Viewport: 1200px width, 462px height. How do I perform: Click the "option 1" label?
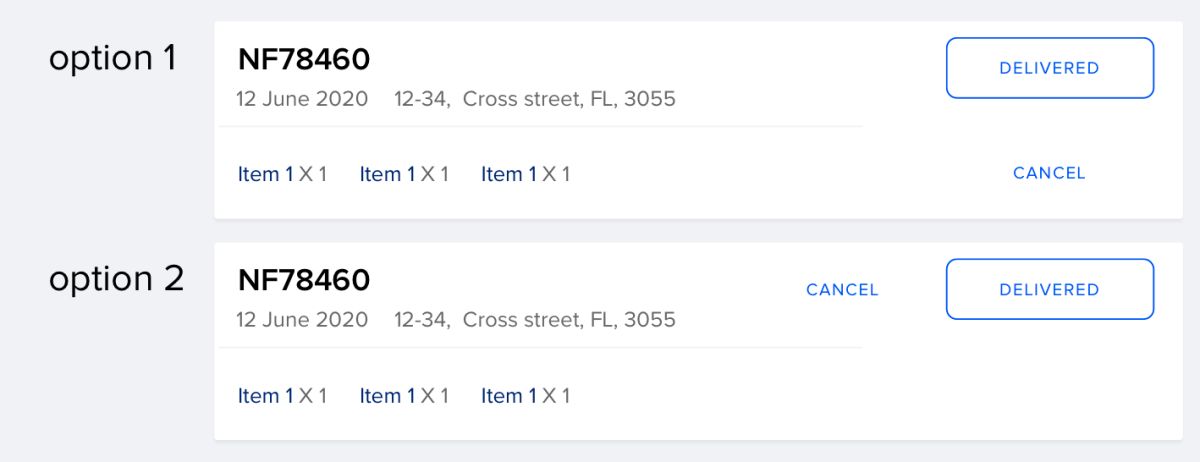tap(113, 58)
